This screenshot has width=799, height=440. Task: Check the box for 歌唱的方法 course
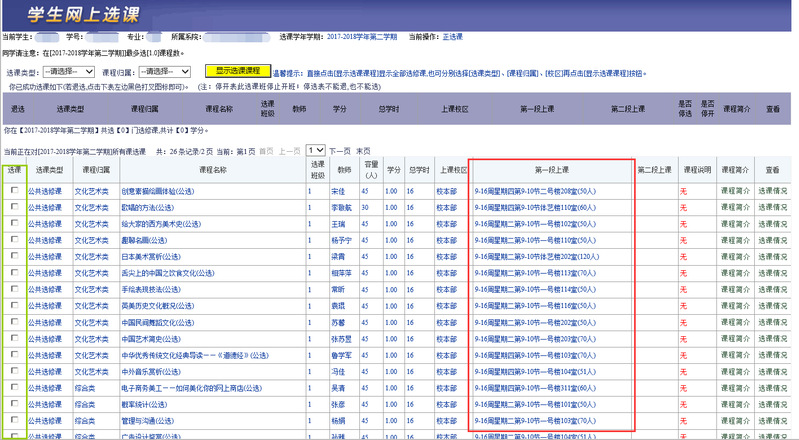tap(14, 205)
